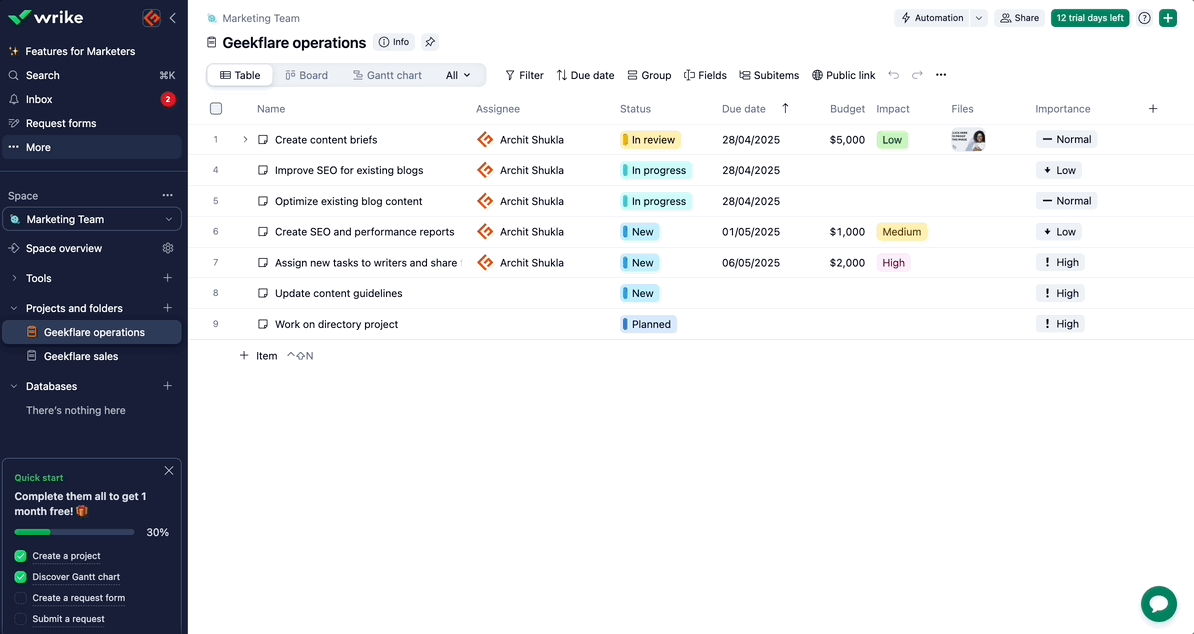This screenshot has height=634, width=1194.
Task: Click the Medium impact tag
Action: pos(902,232)
